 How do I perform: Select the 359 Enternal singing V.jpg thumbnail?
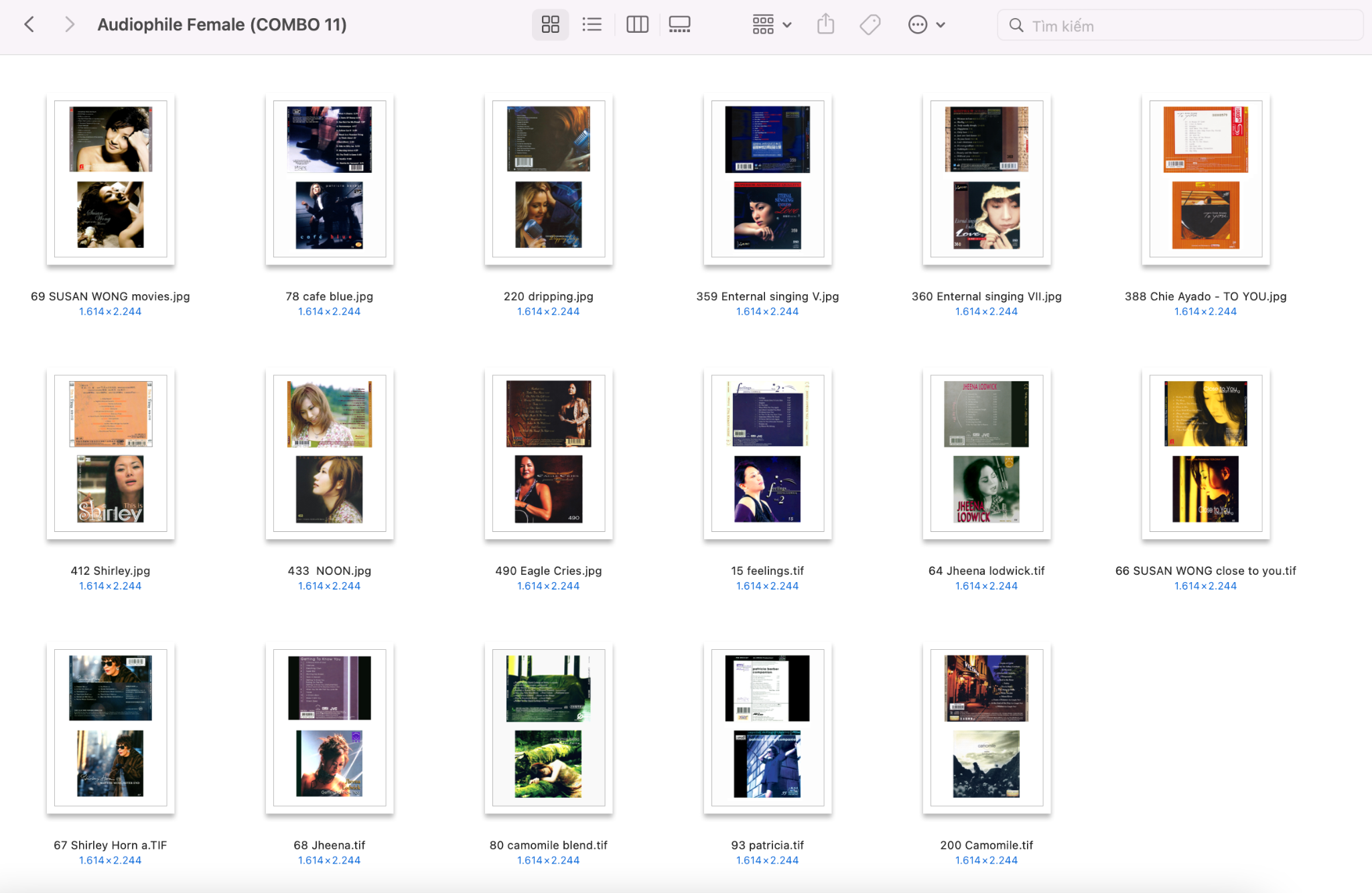768,179
